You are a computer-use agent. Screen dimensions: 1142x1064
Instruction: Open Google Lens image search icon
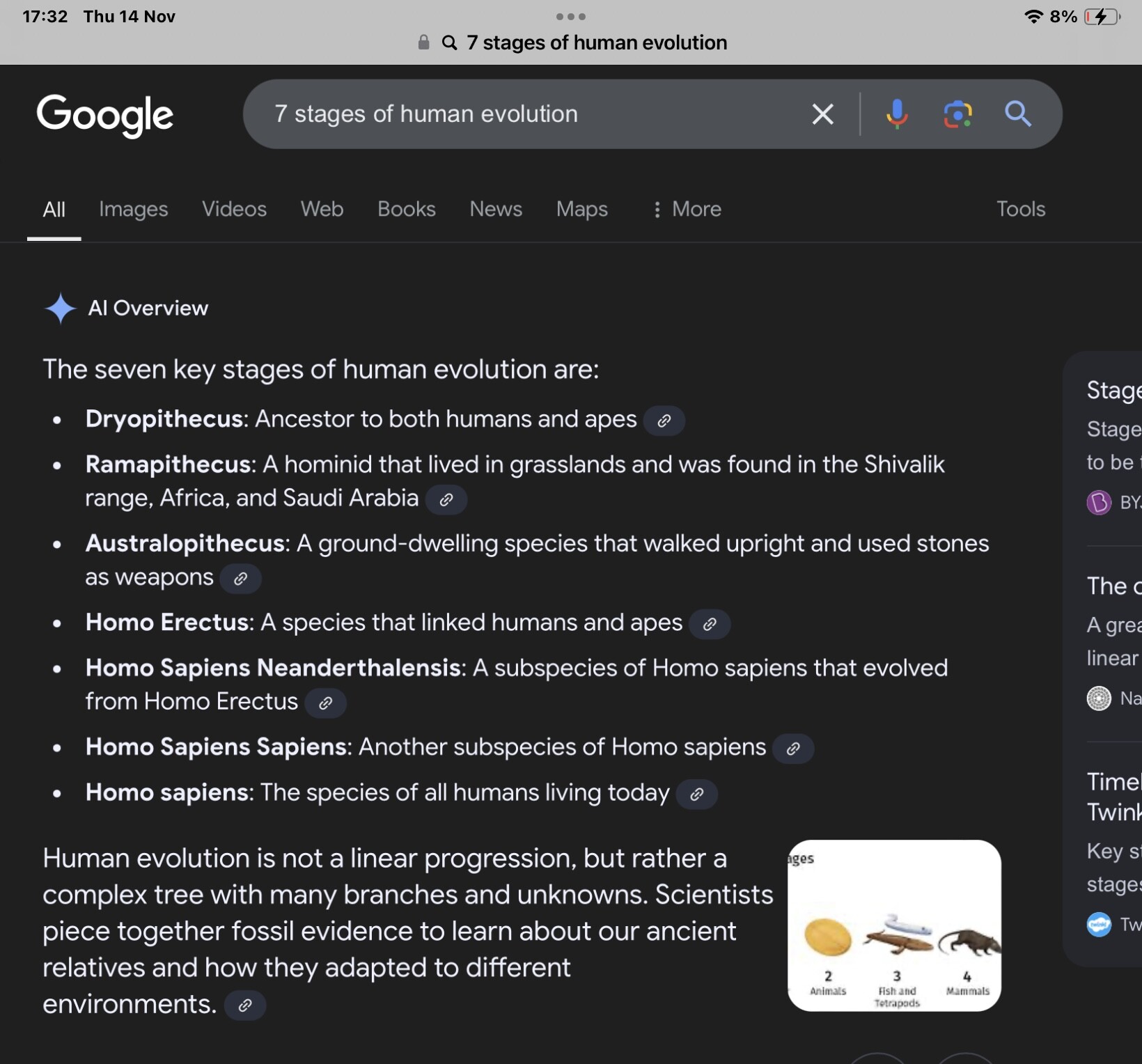point(957,114)
